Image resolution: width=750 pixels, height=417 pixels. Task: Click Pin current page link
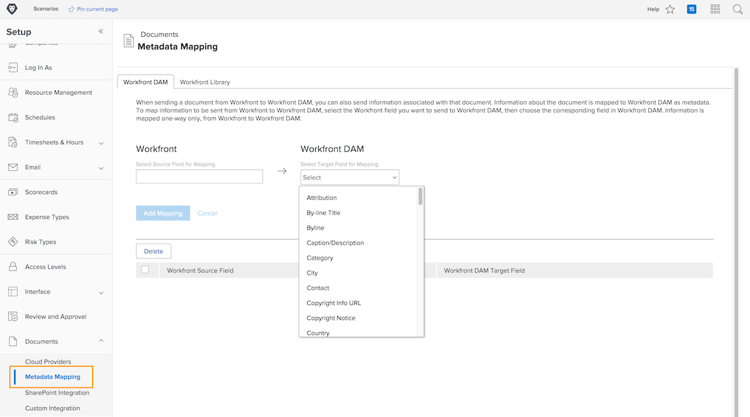point(97,9)
